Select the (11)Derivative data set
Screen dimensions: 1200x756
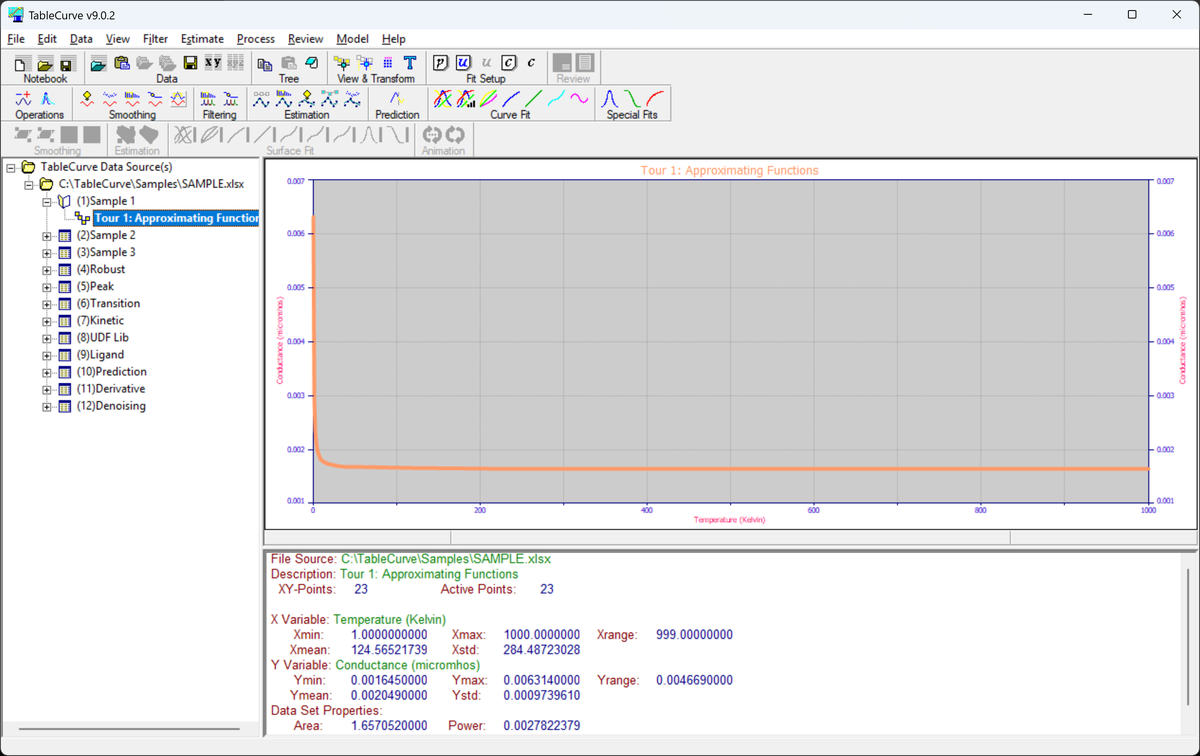click(110, 389)
